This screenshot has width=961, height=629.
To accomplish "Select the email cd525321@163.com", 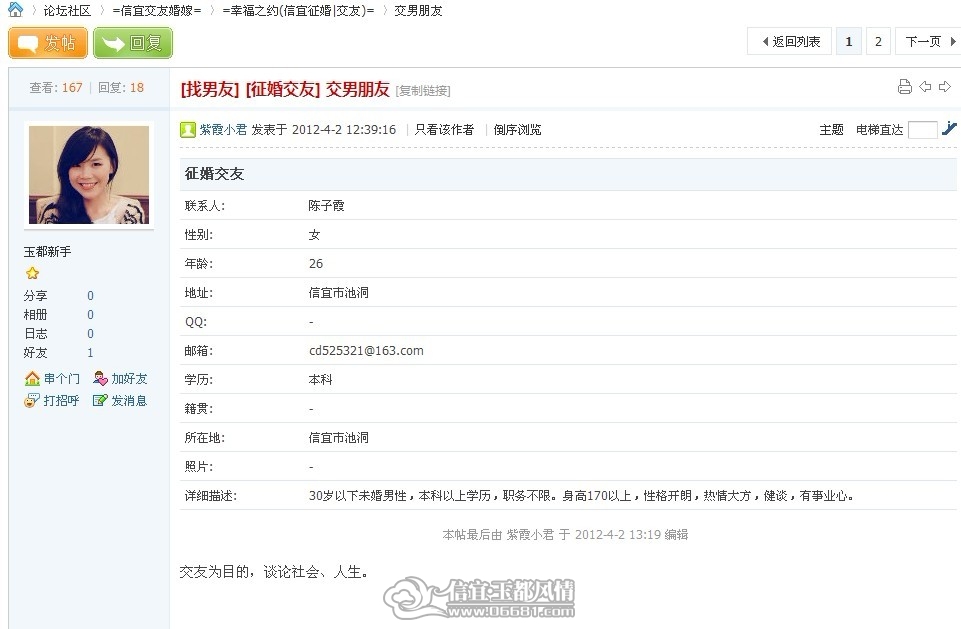I will click(x=366, y=351).
